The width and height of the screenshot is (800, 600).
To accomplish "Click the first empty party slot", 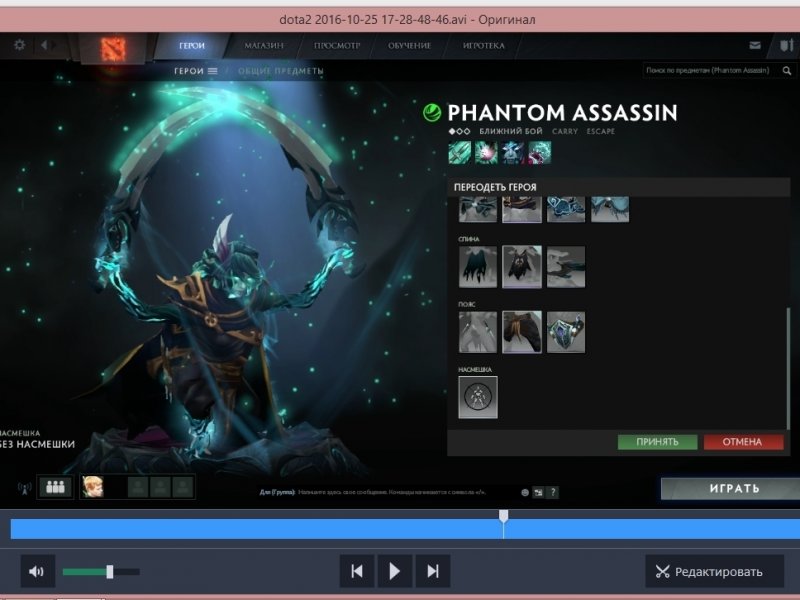I will click(x=138, y=487).
